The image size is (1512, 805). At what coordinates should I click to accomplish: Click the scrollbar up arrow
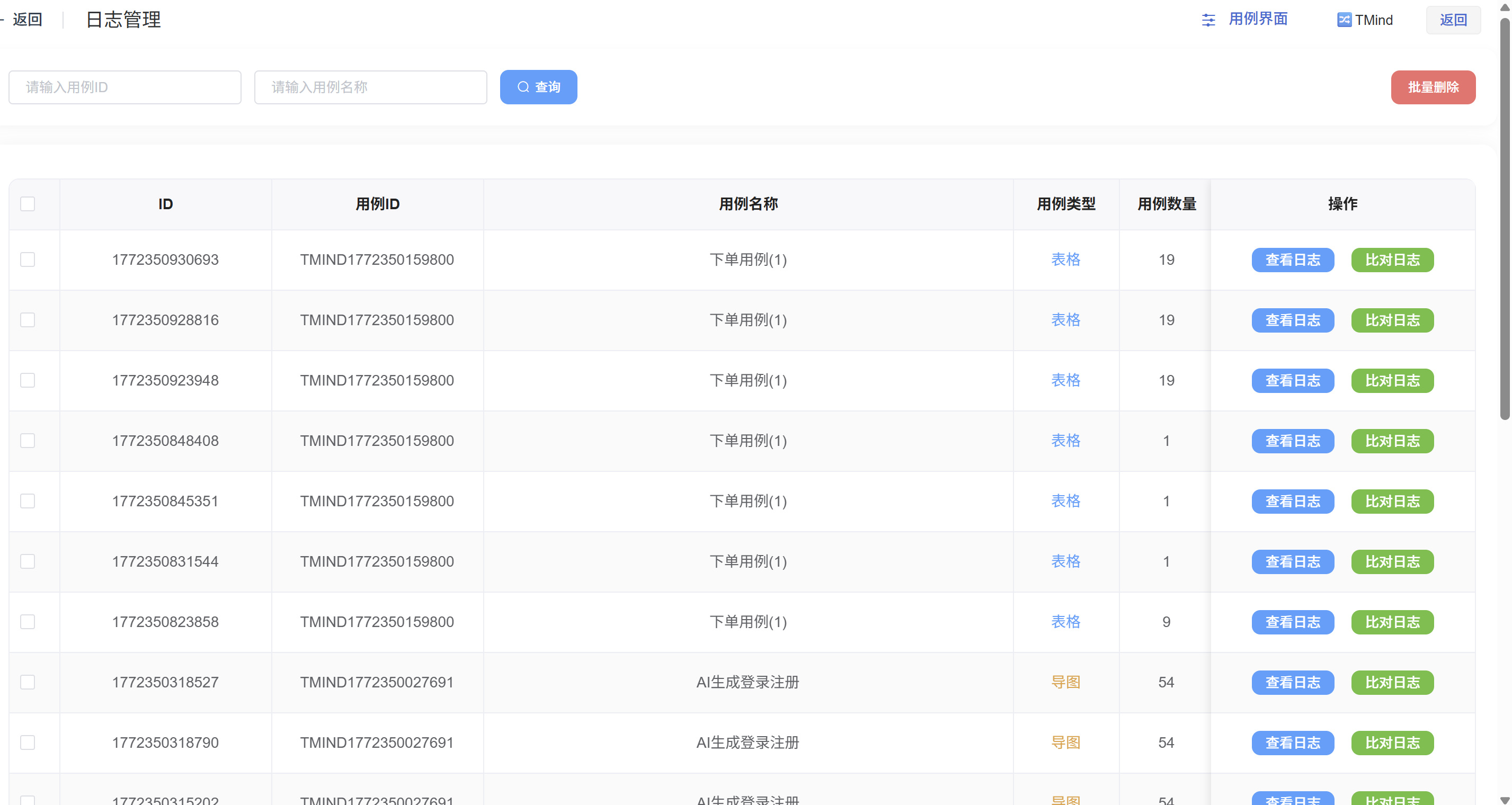1505,7
